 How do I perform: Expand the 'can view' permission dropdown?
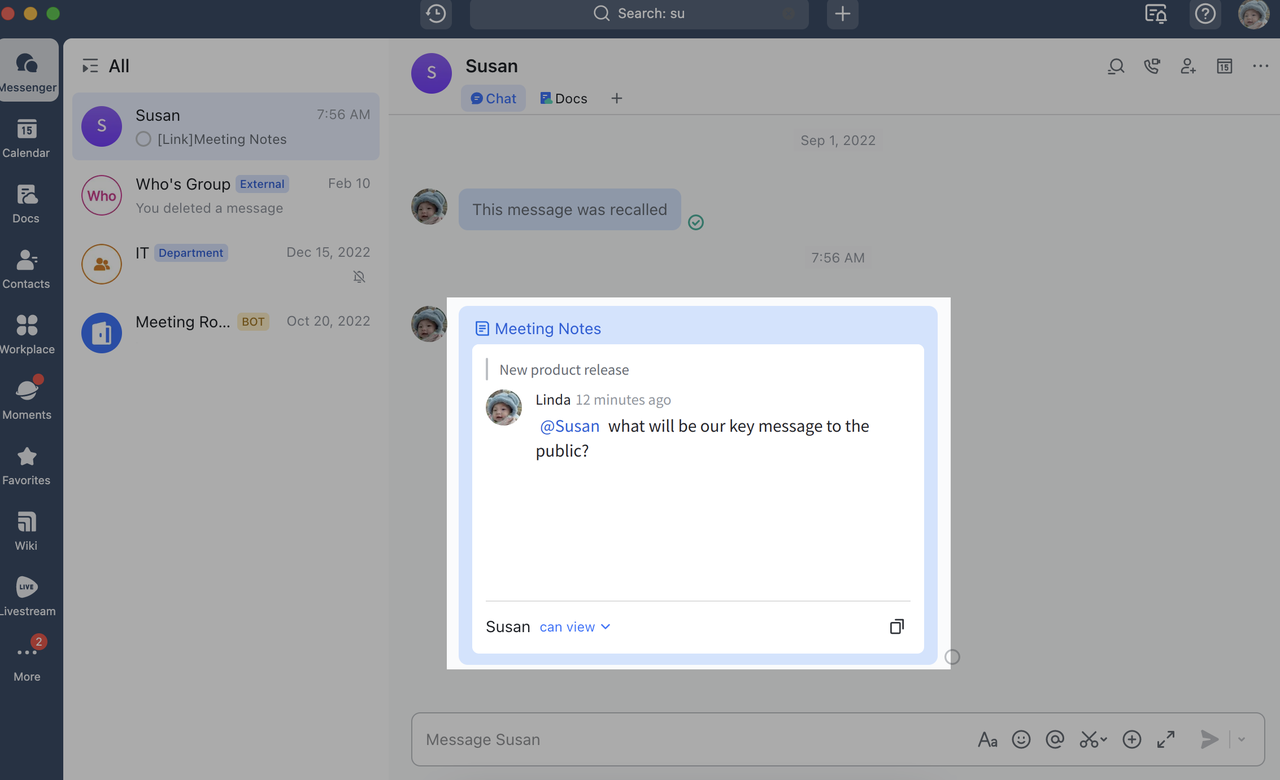pyautogui.click(x=575, y=627)
